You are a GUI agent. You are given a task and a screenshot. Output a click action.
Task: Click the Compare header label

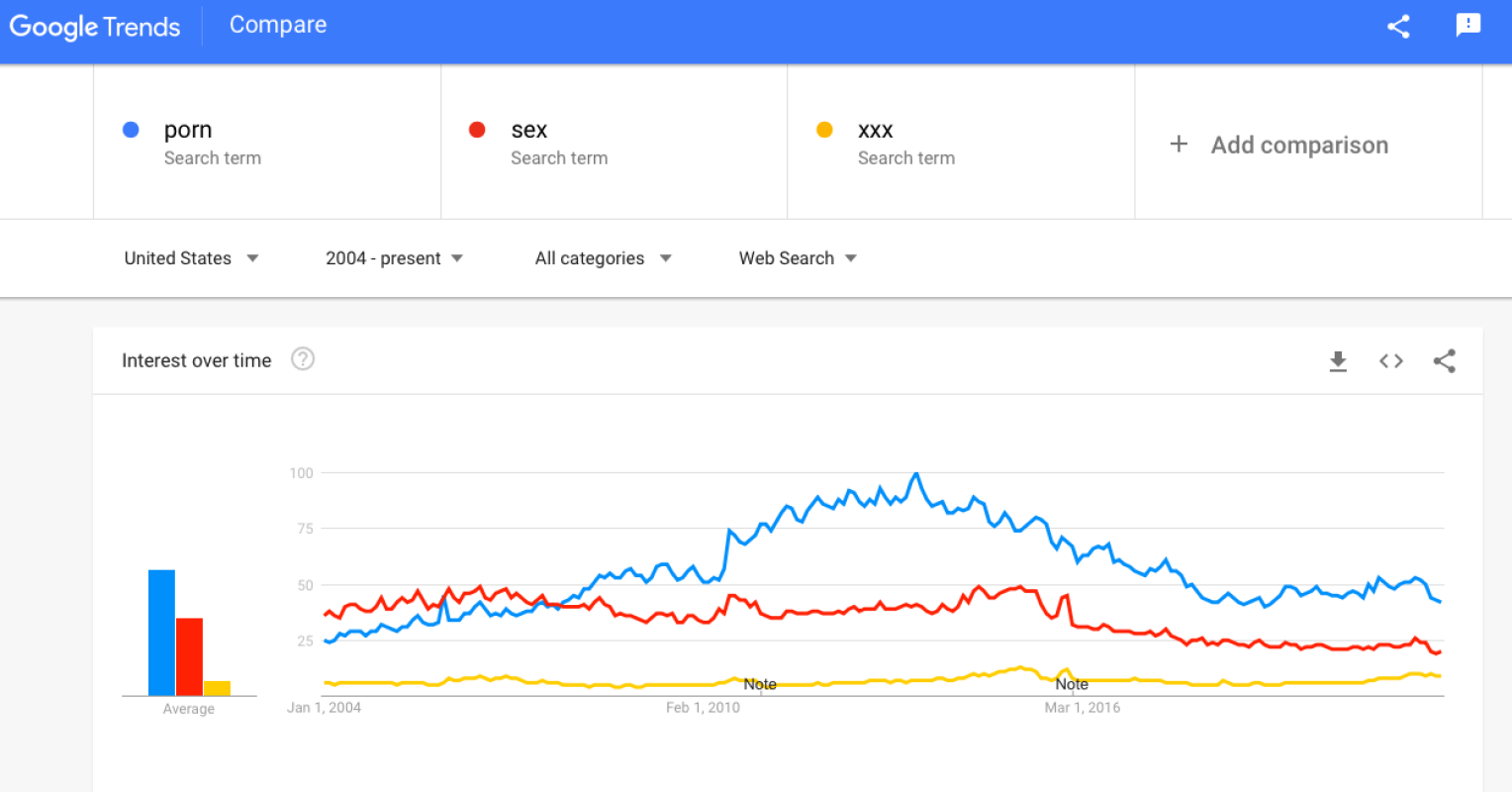(278, 25)
